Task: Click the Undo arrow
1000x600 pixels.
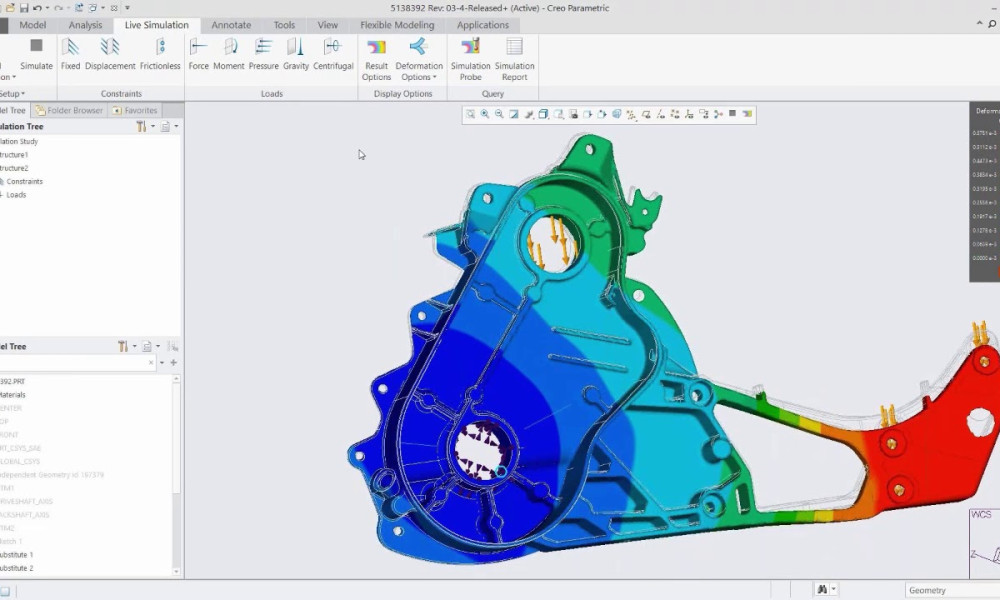Action: [37, 8]
